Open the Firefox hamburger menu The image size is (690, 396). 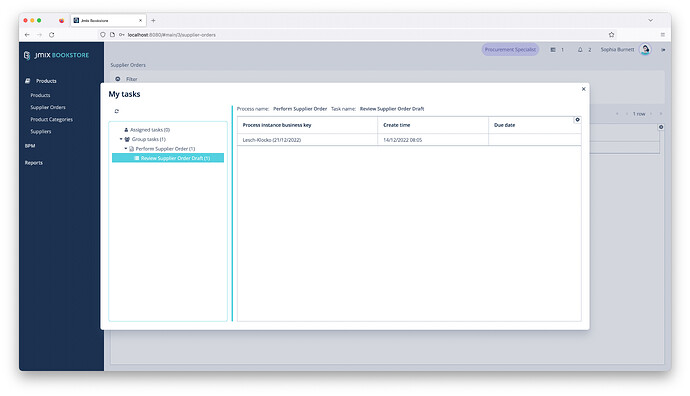(x=662, y=35)
